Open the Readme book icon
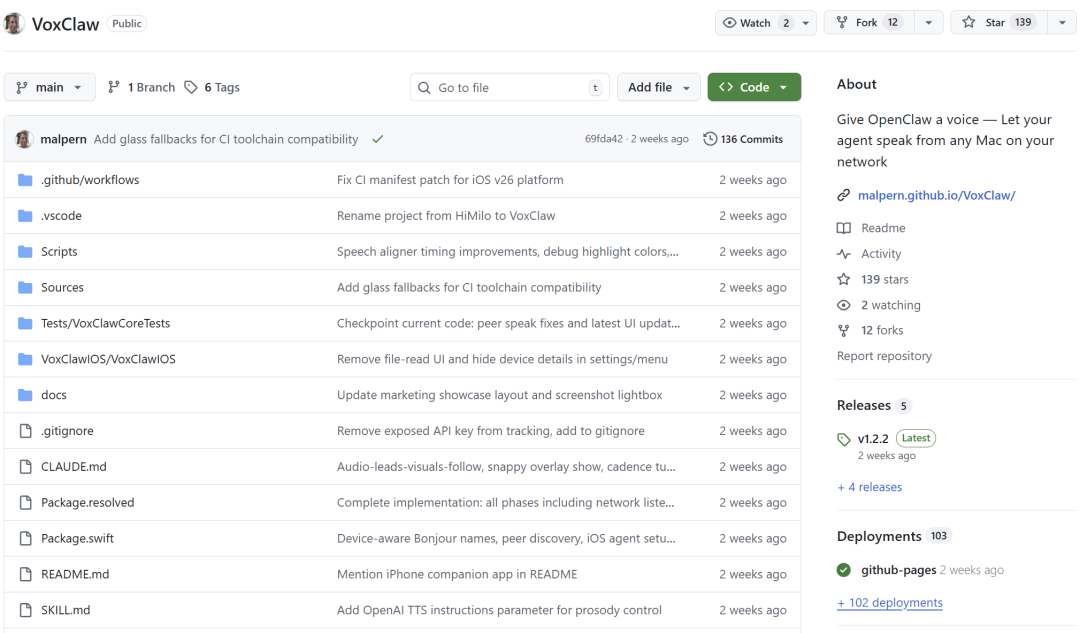 844,228
